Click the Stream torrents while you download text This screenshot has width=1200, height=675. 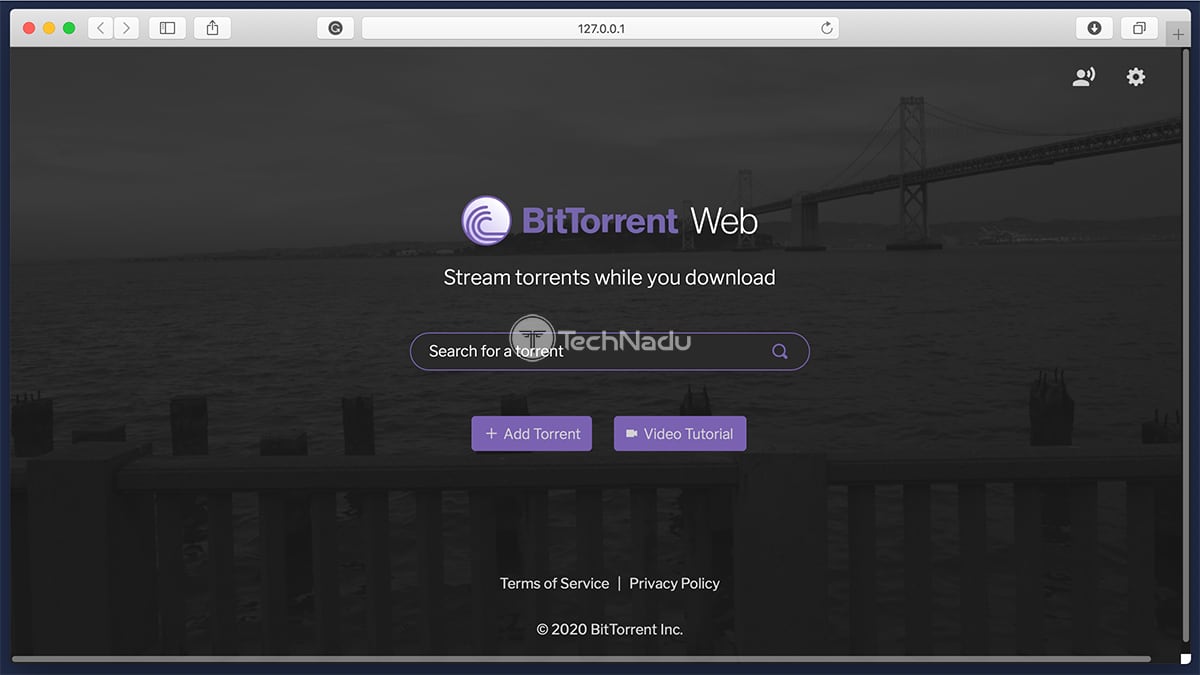click(x=610, y=277)
